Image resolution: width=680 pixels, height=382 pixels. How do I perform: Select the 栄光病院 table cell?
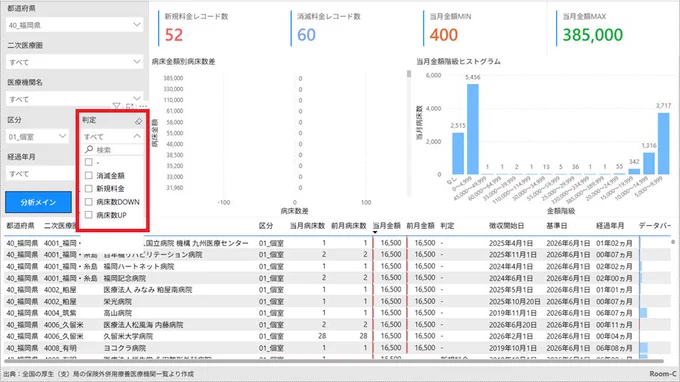(118, 301)
